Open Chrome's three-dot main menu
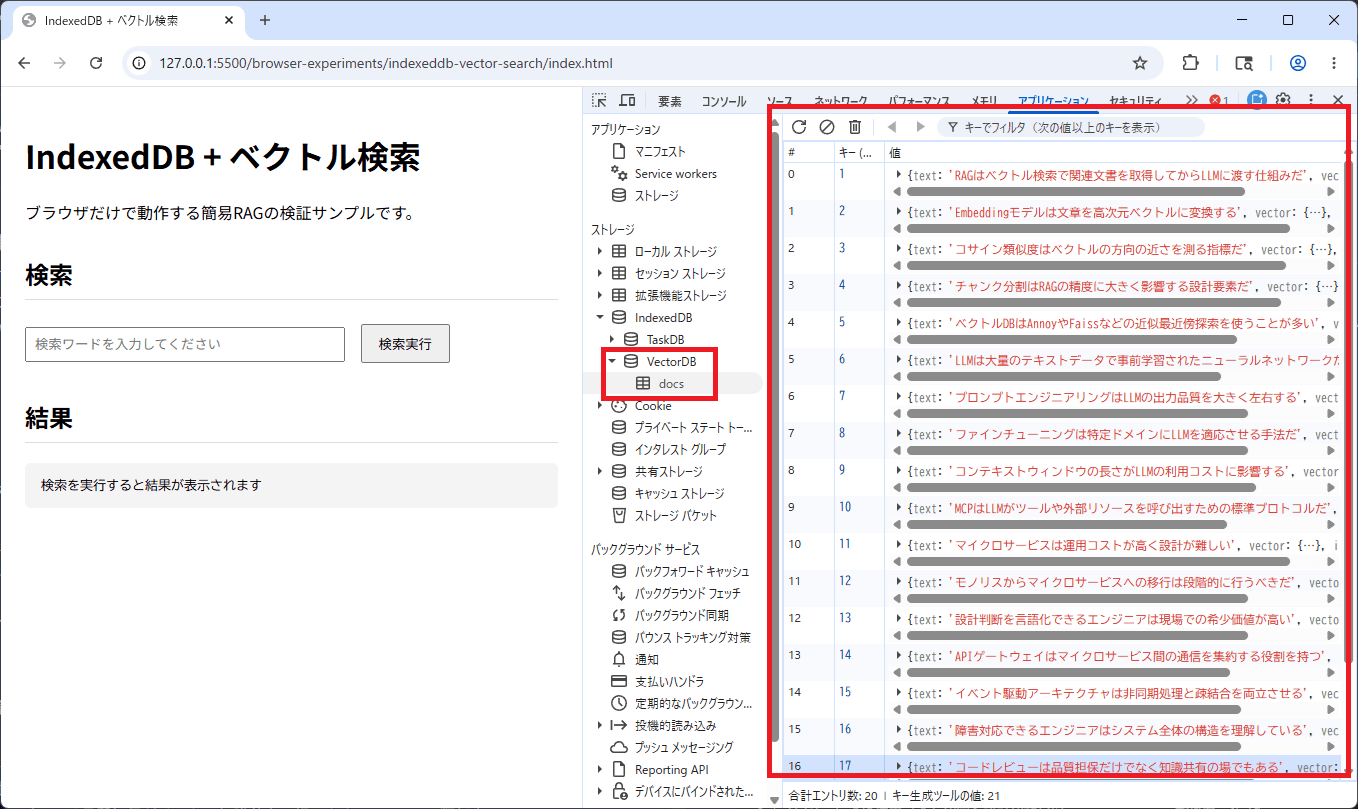This screenshot has height=809, width=1358. (x=1334, y=63)
